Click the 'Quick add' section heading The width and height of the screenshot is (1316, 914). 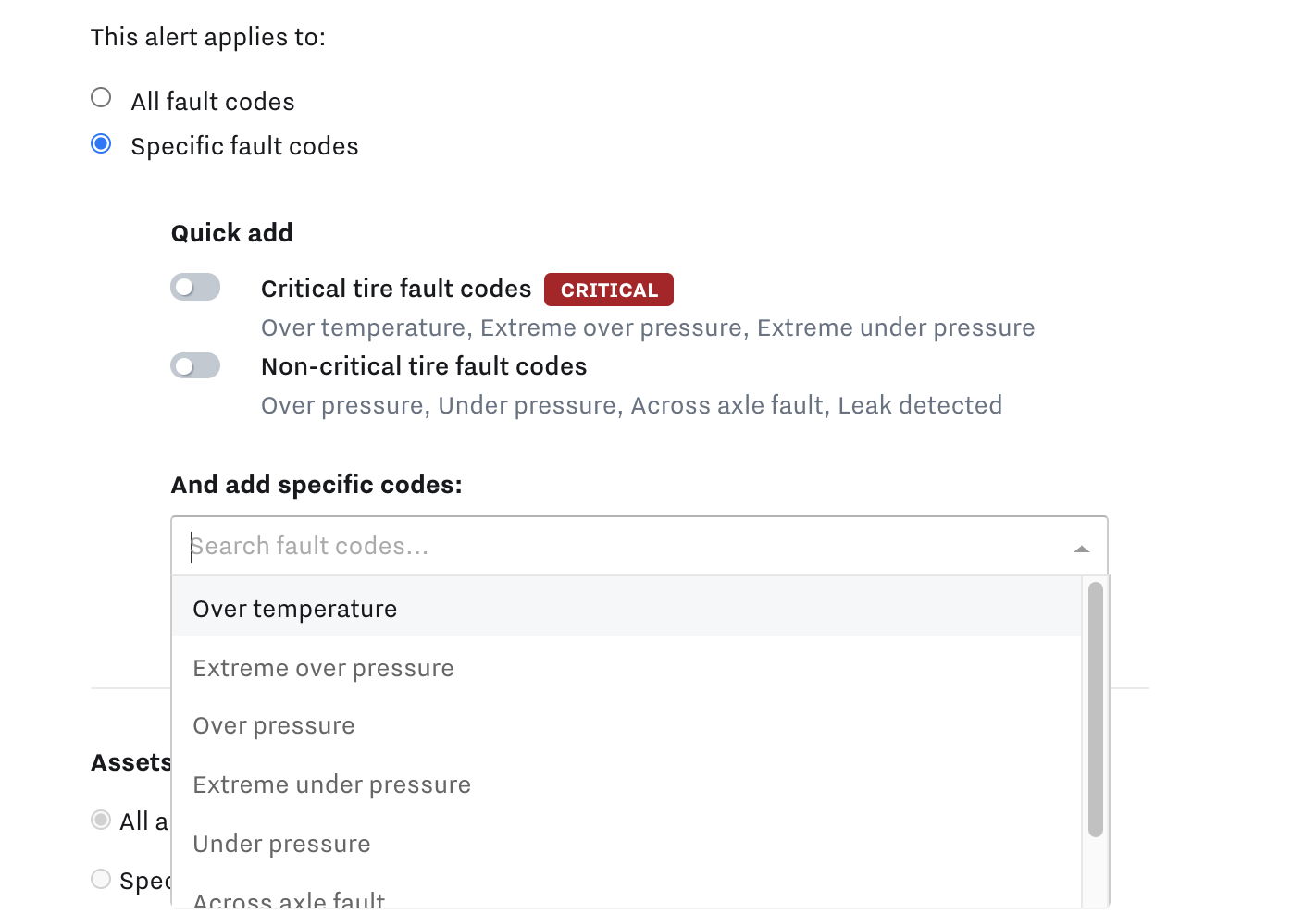coord(231,232)
